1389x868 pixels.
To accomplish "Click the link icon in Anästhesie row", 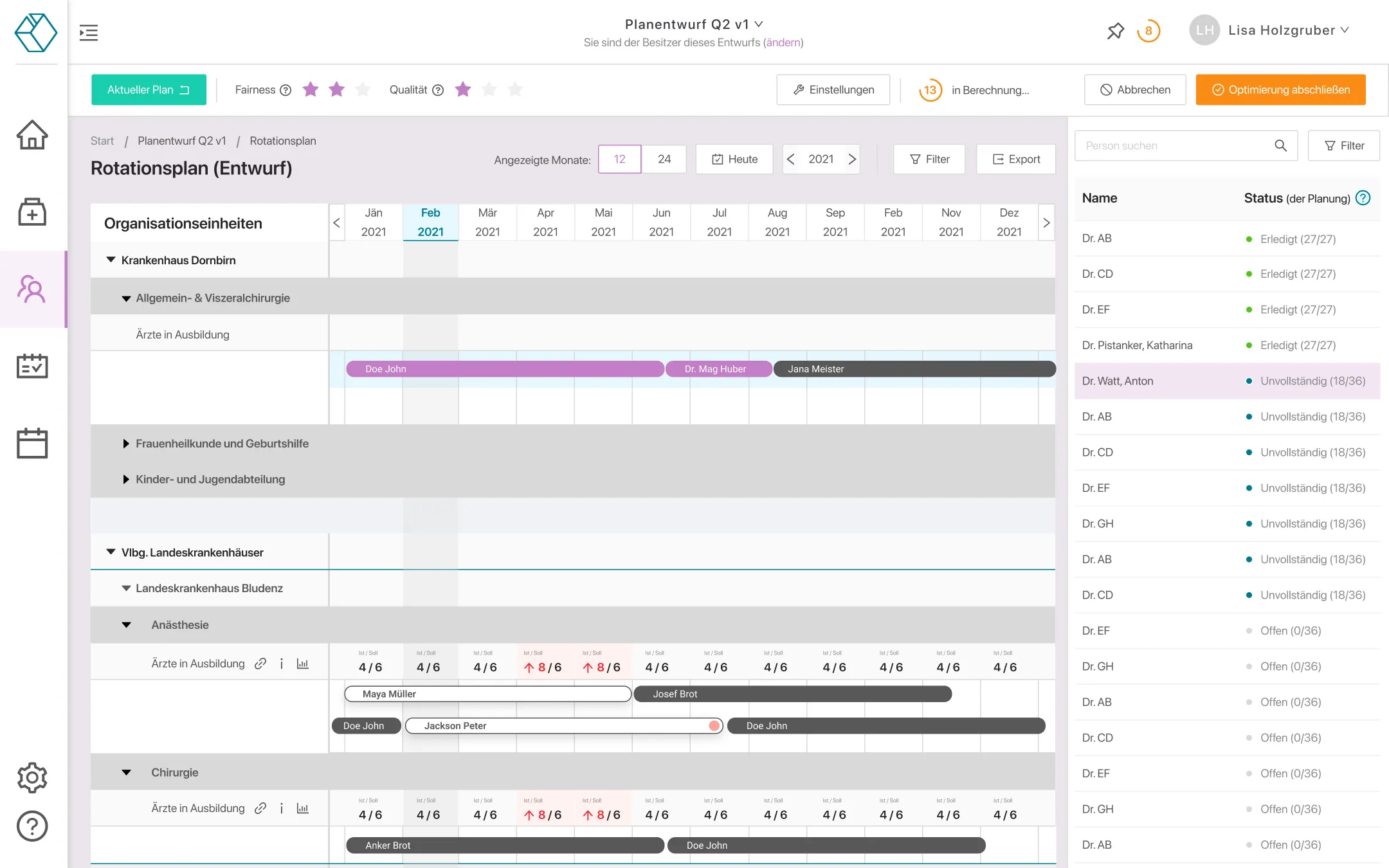I will tap(260, 664).
